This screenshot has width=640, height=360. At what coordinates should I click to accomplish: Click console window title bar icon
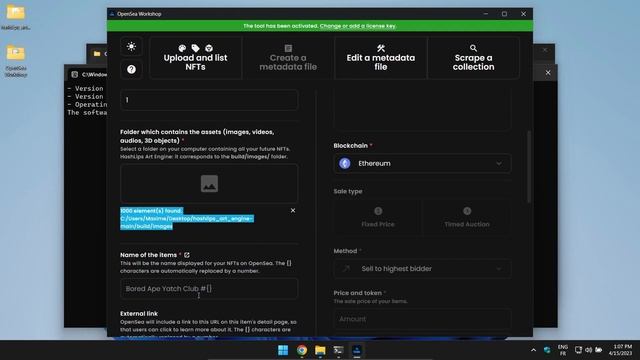[75, 74]
